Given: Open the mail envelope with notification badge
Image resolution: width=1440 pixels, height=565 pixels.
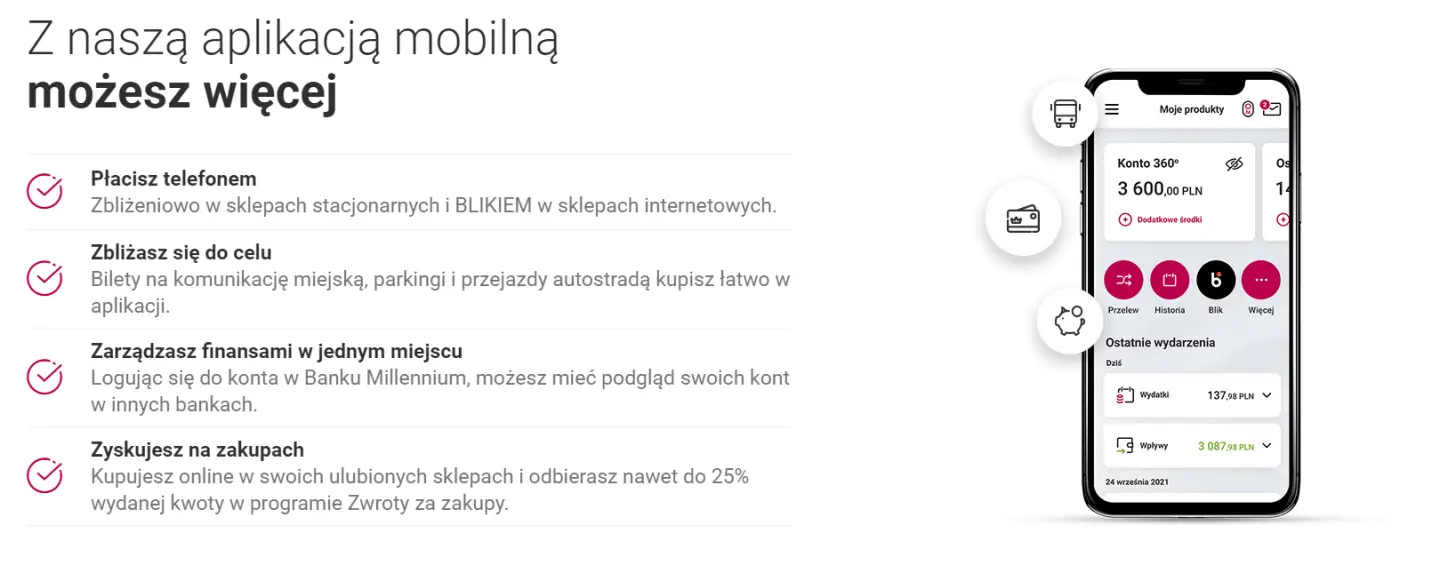Looking at the screenshot, I should click(x=1271, y=109).
